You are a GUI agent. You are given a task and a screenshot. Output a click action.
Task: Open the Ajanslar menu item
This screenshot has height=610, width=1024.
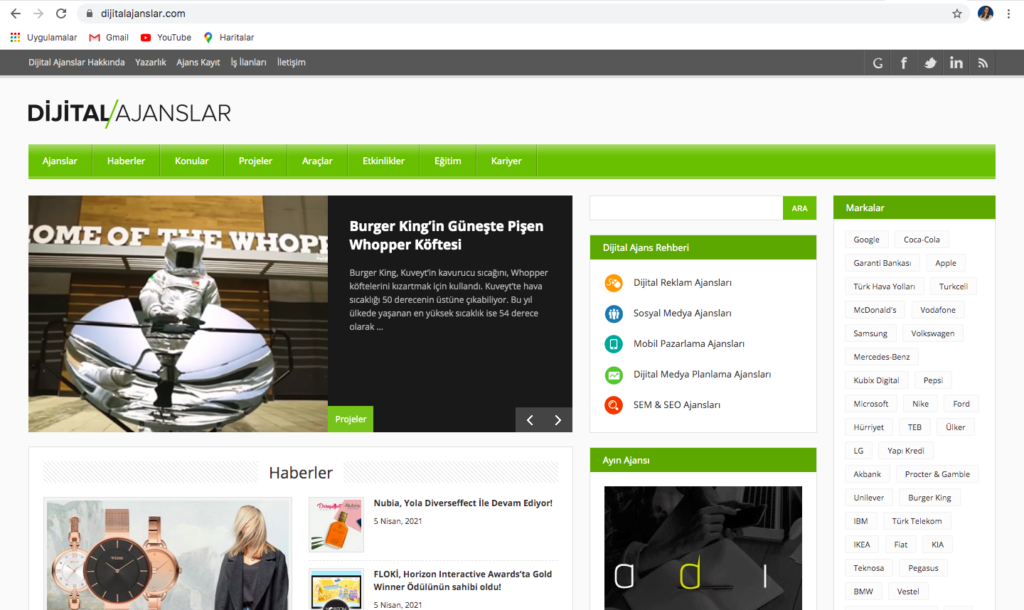pyautogui.click(x=60, y=161)
